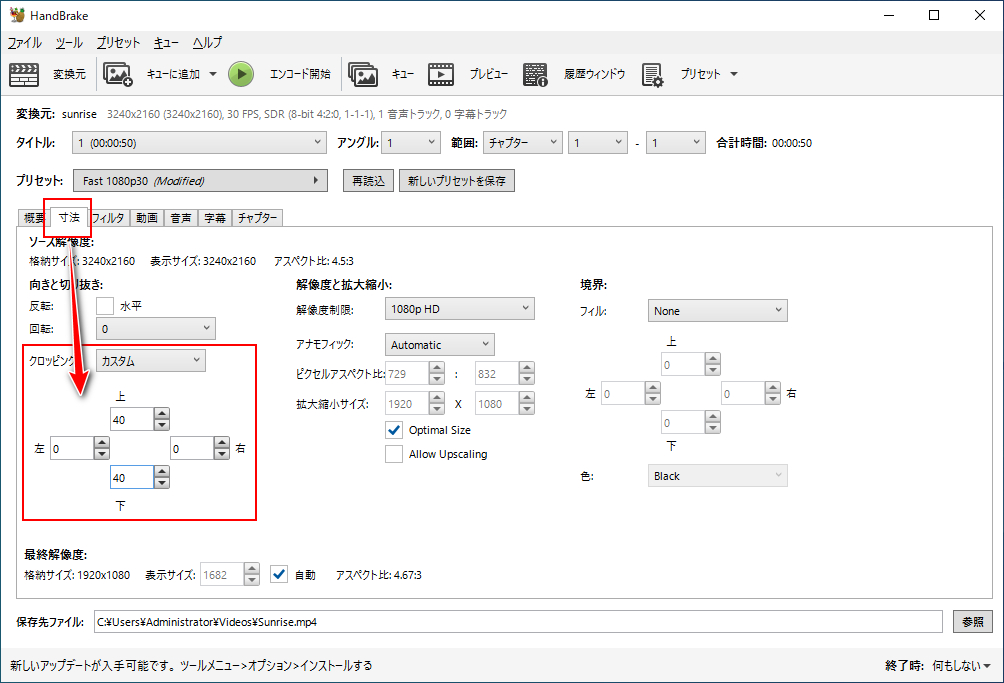
Task: Open the アナモフィック Automatic dropdown
Action: click(x=439, y=345)
